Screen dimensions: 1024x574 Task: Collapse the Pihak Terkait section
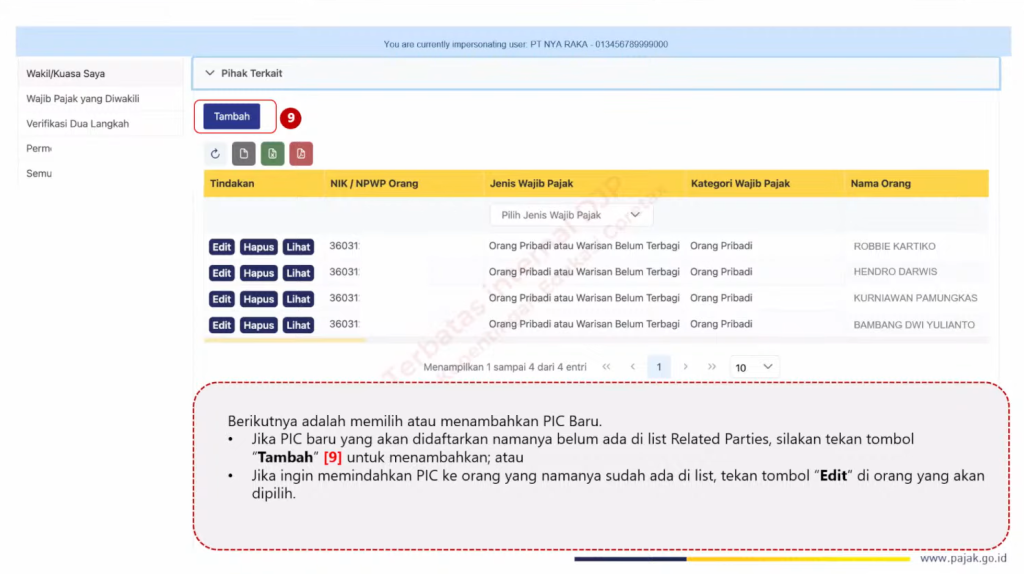210,73
